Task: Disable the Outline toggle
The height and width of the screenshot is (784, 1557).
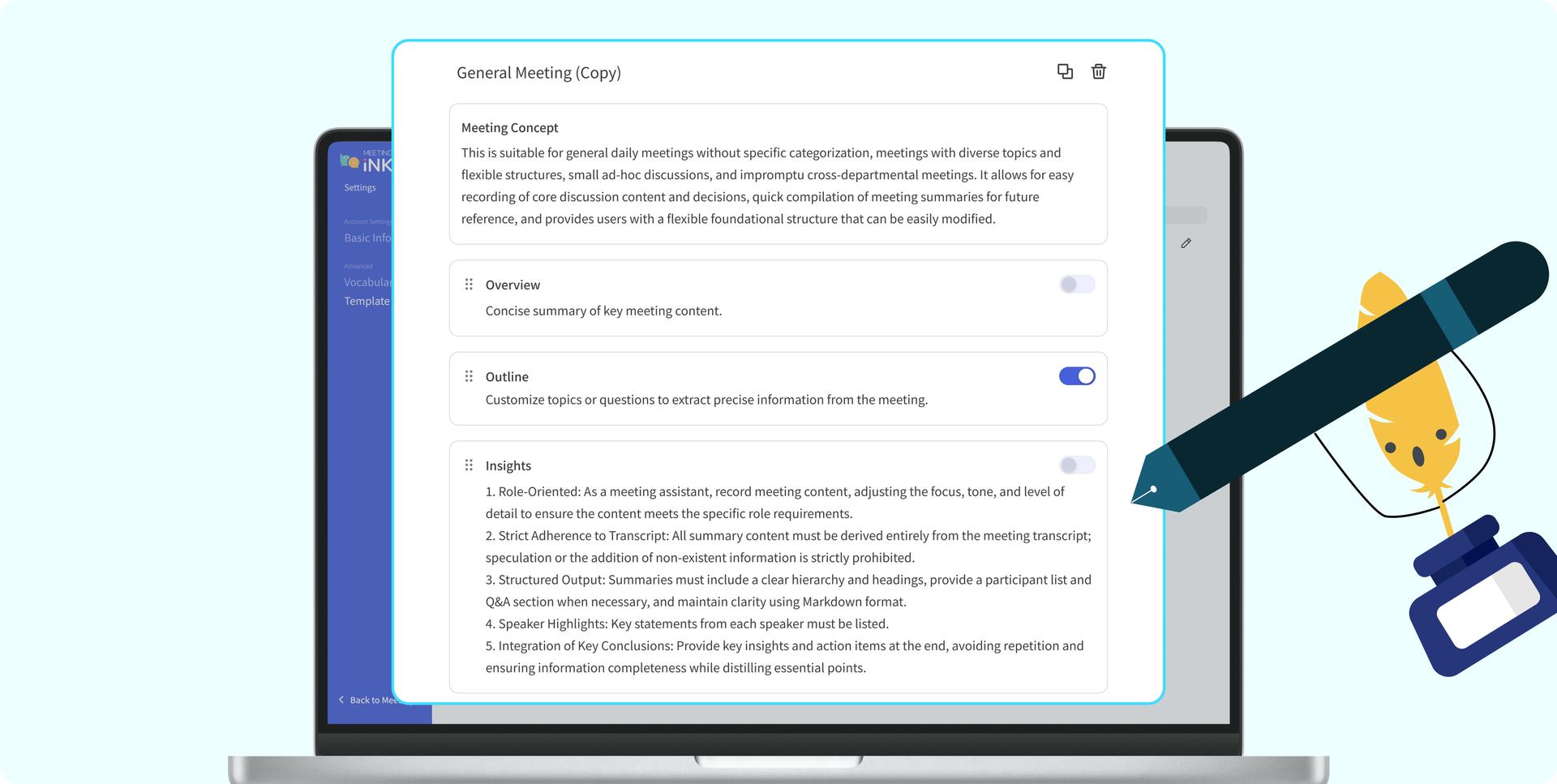Action: 1076,375
